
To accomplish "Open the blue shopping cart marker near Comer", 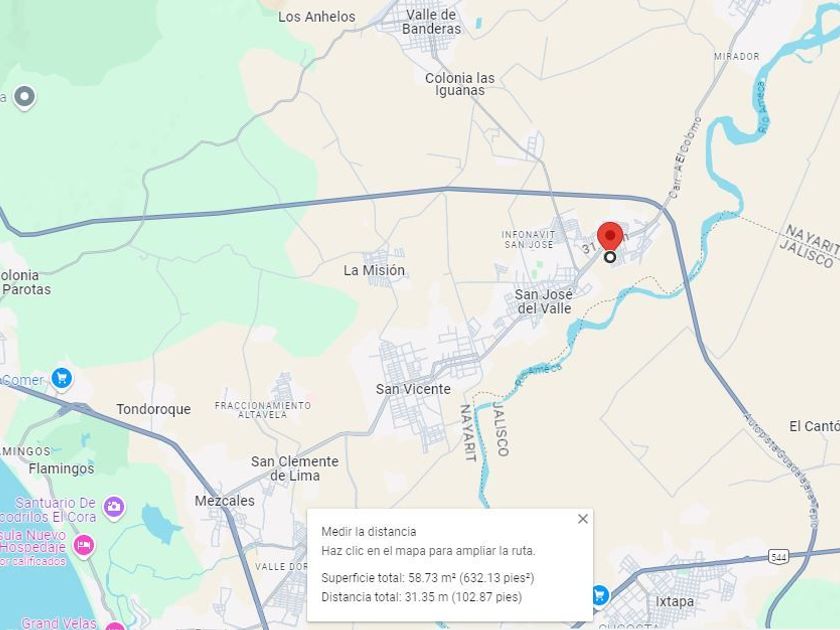I will [x=62, y=378].
